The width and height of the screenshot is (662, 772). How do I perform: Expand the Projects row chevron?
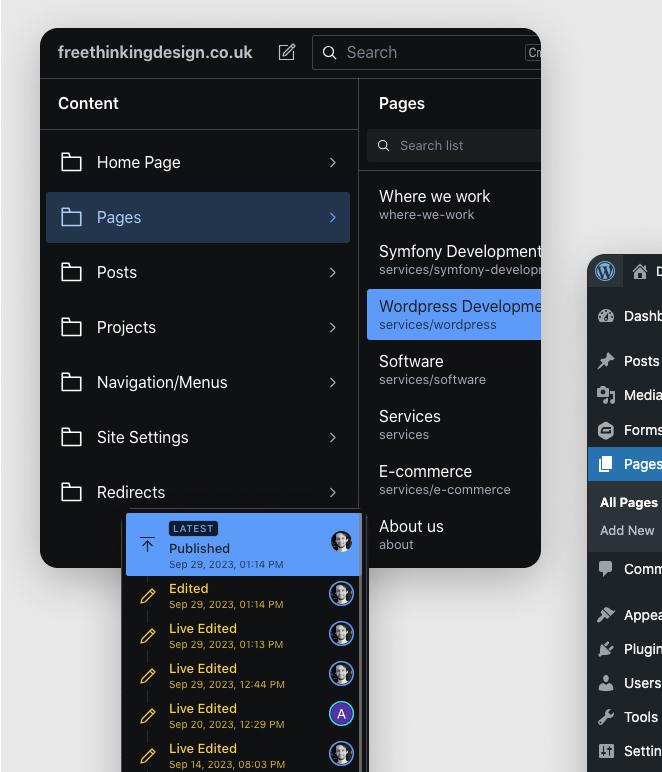333,328
